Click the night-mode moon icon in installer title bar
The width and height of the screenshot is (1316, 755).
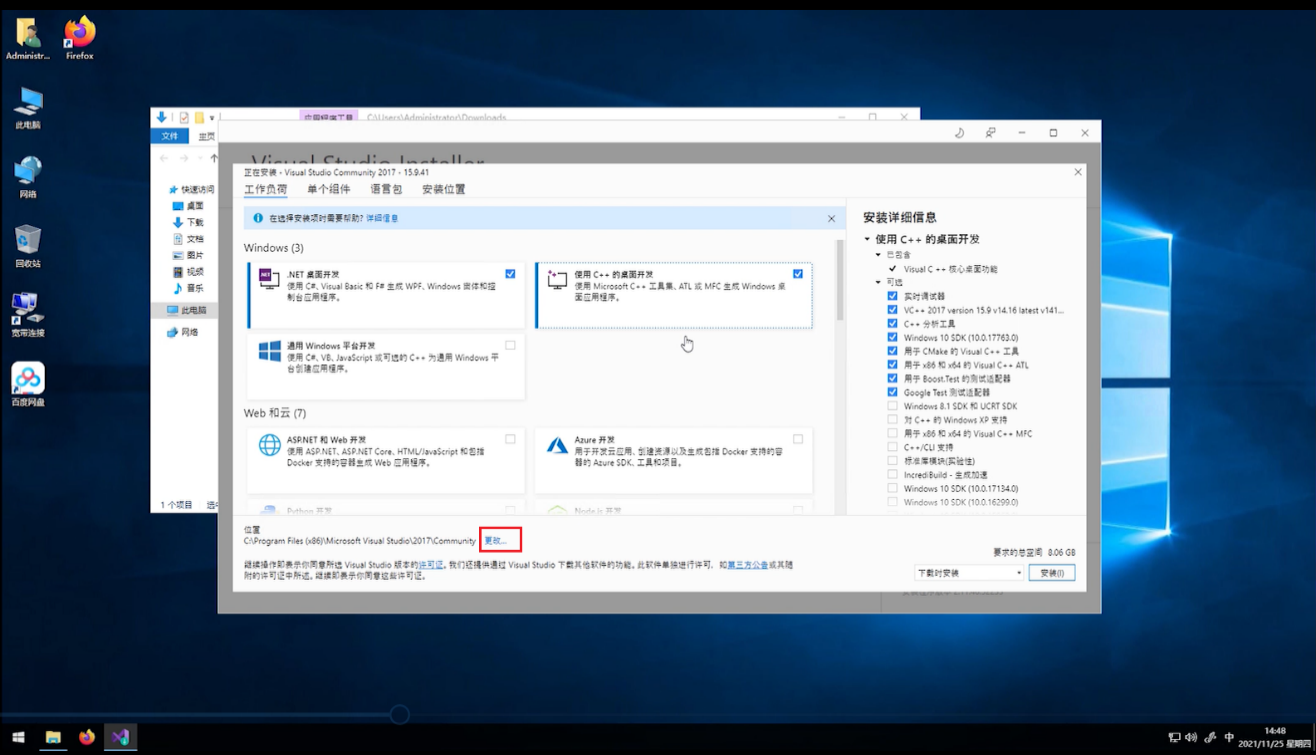click(959, 132)
